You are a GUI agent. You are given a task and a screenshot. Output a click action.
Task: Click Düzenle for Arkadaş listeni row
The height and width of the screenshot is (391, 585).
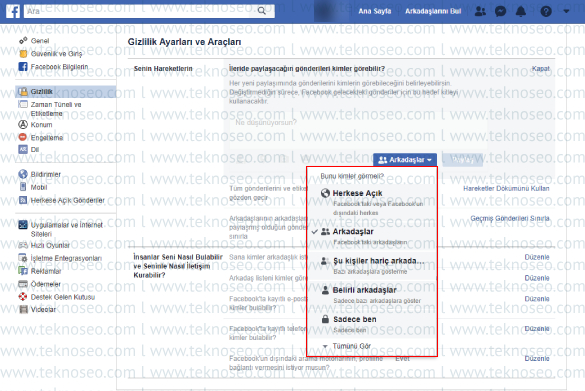point(537,278)
